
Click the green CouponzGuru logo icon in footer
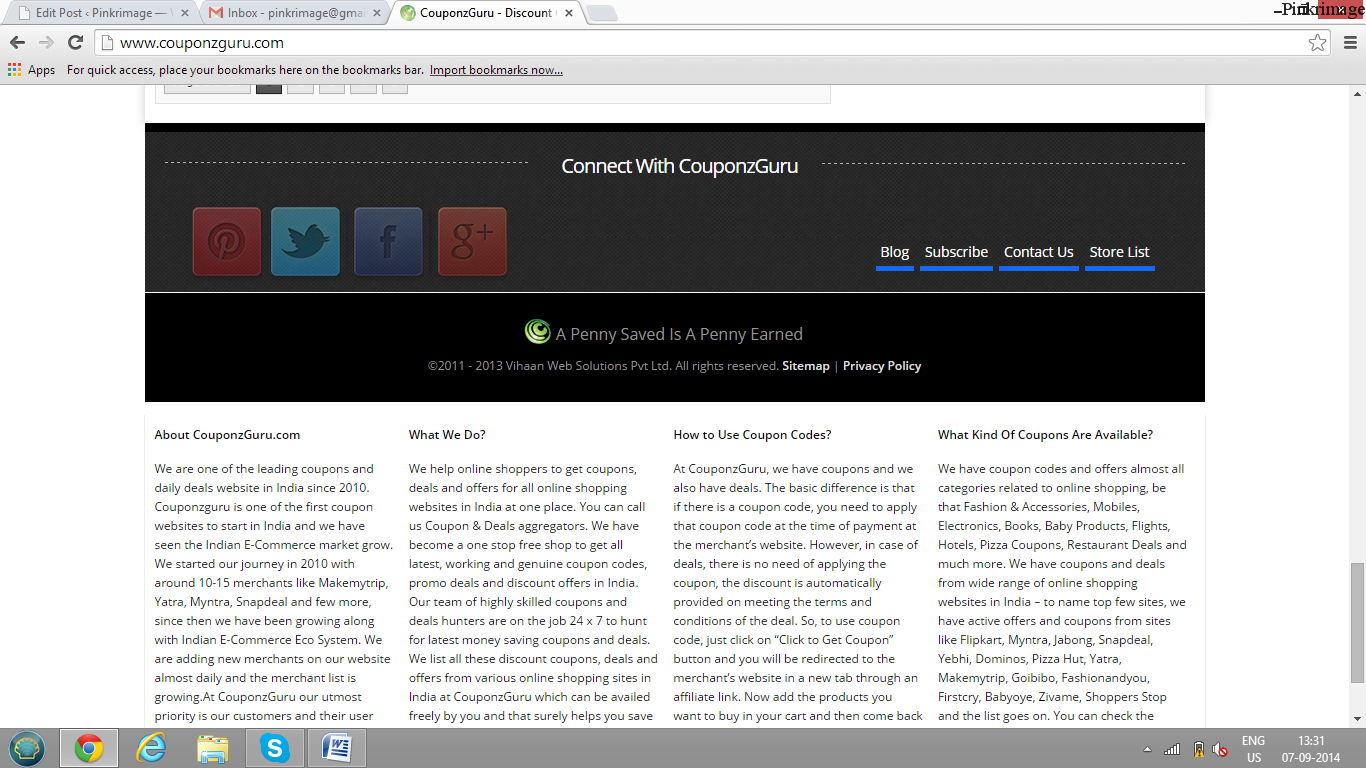(537, 331)
